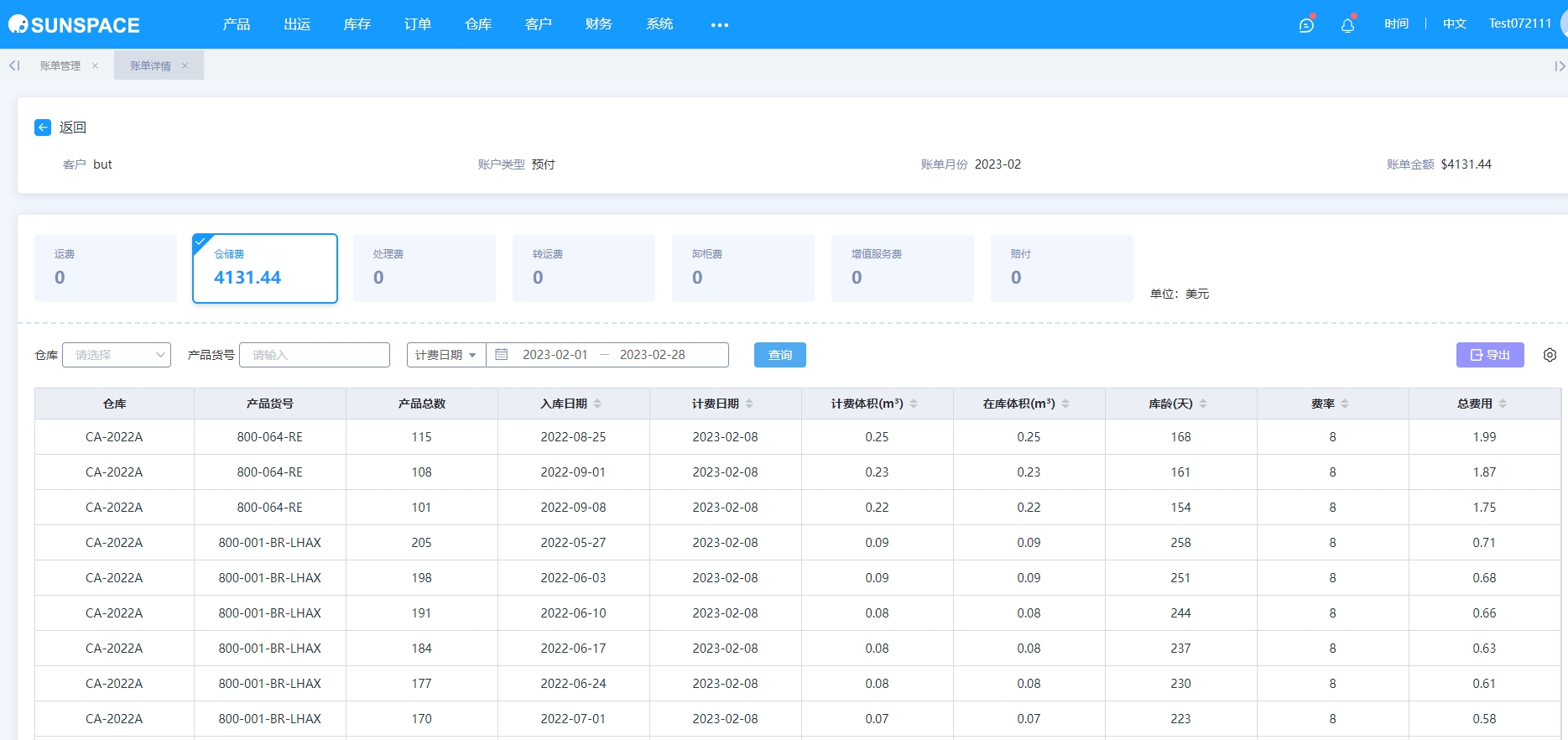Image resolution: width=1568 pixels, height=740 pixels.
Task: Focus the 产品货号 input field
Action: pyautogui.click(x=315, y=355)
